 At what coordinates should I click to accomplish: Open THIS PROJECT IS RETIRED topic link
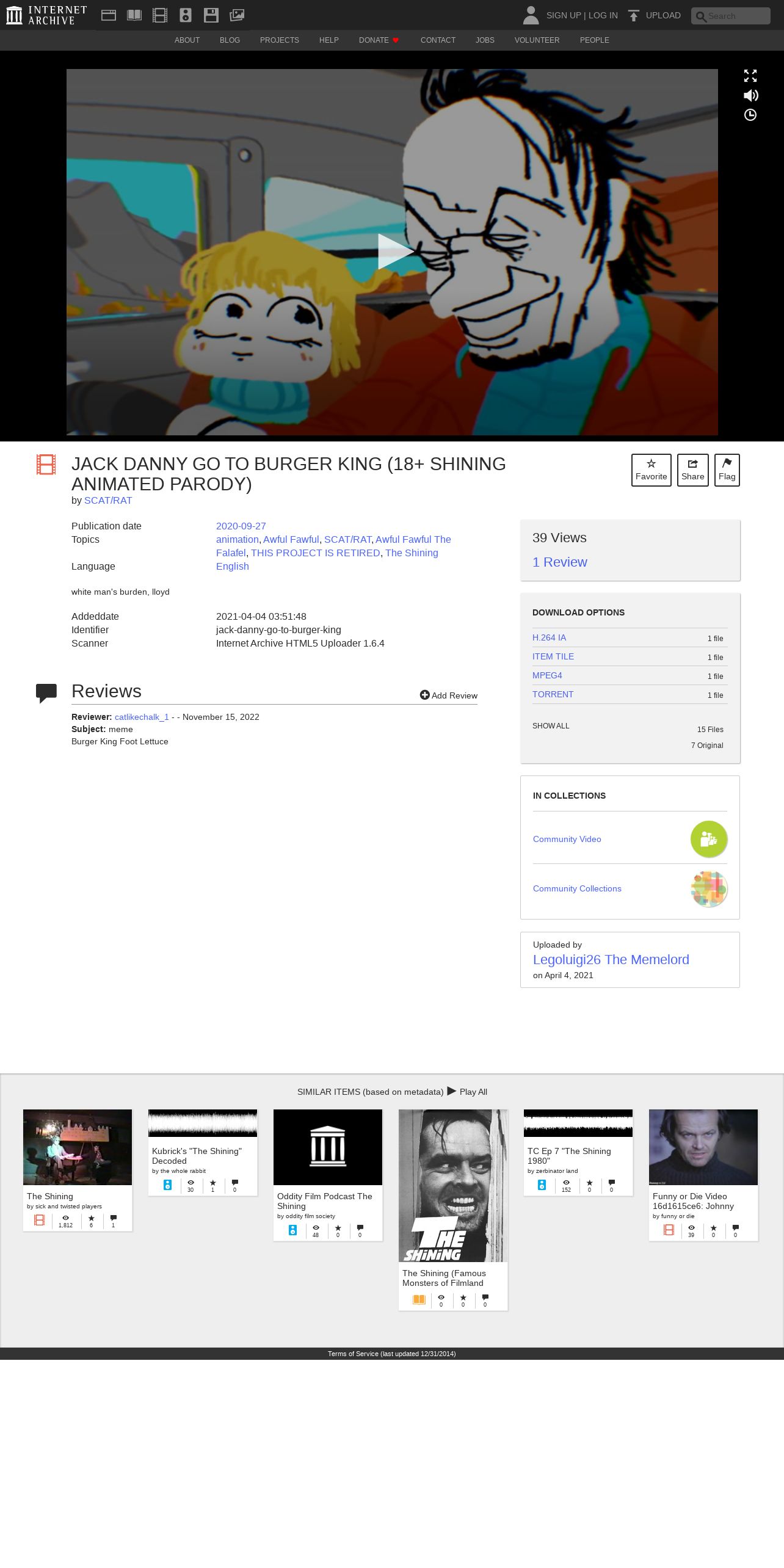click(316, 553)
